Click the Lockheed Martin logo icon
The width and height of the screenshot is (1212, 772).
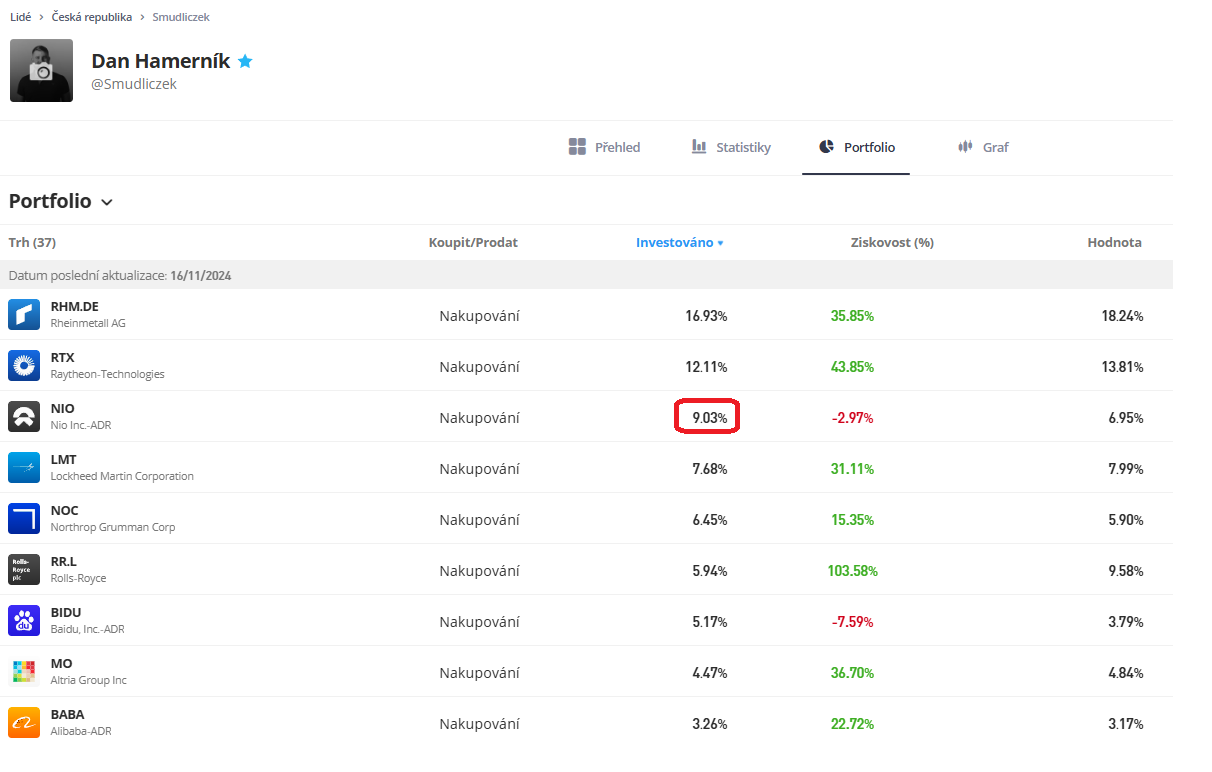pyautogui.click(x=24, y=467)
